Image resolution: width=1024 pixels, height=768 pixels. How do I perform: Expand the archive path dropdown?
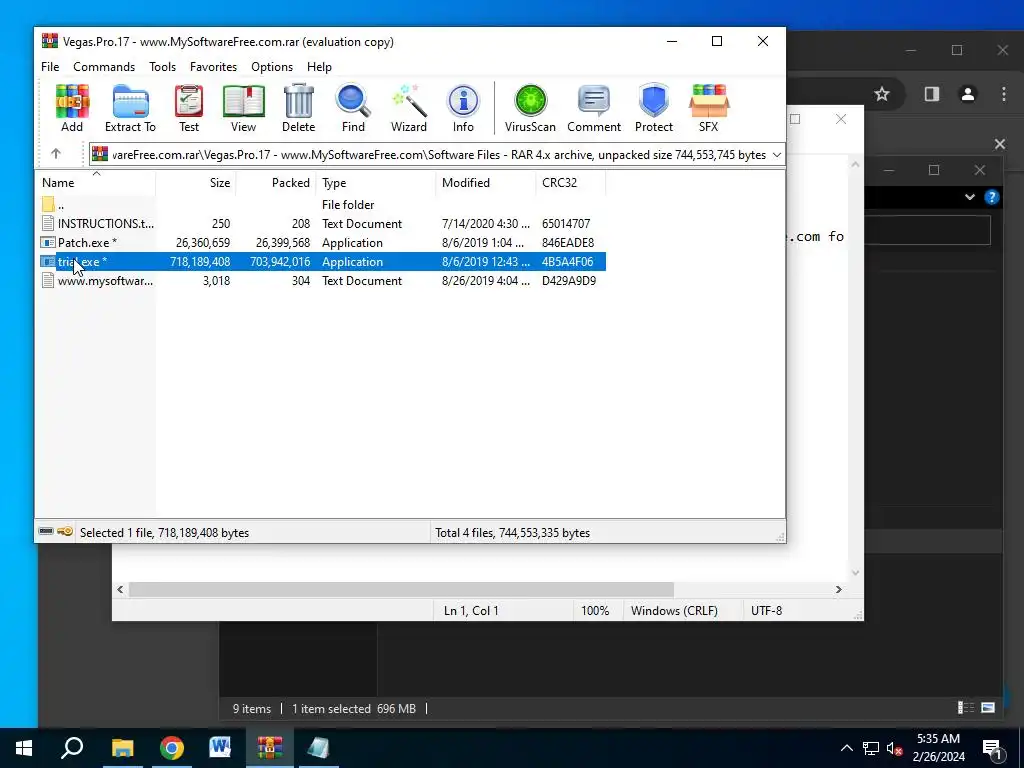[776, 155]
